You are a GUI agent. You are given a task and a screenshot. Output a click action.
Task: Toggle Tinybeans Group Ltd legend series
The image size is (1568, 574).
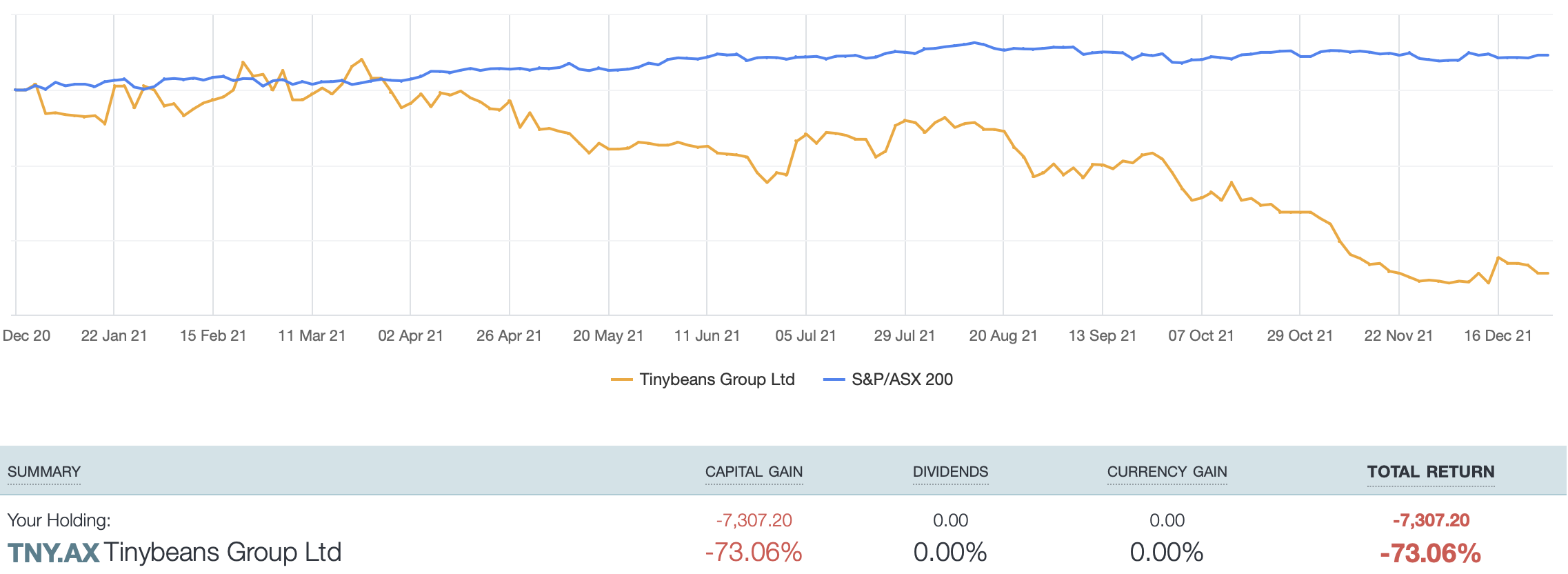(x=716, y=379)
